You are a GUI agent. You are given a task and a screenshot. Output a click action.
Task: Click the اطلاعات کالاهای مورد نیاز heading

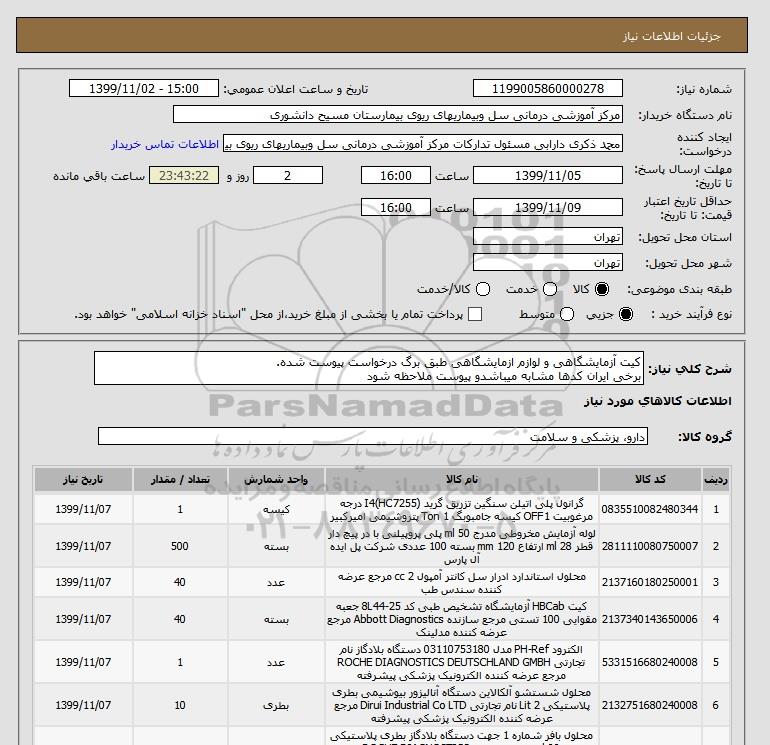(x=658, y=401)
